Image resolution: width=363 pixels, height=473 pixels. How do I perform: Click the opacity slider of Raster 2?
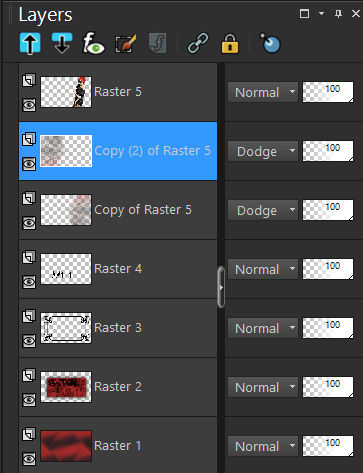(328, 387)
